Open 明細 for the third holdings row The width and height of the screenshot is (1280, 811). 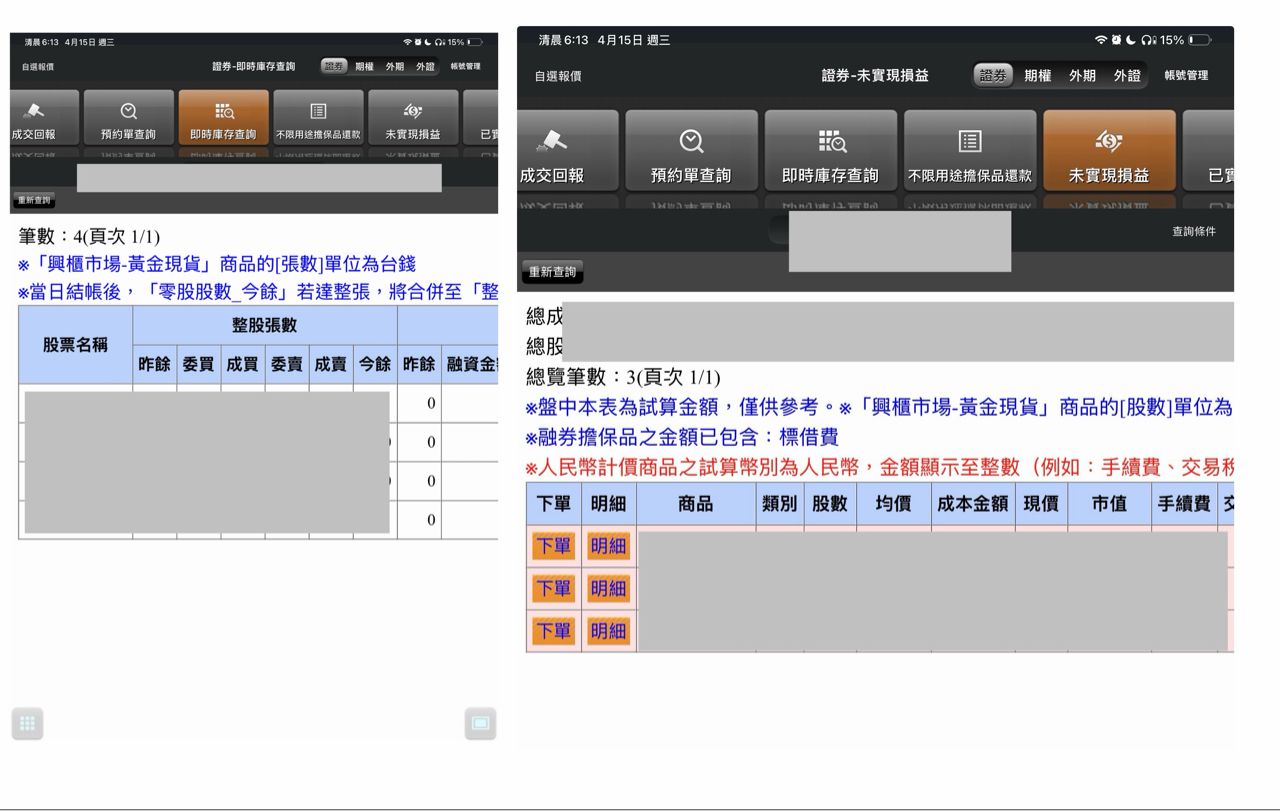608,631
